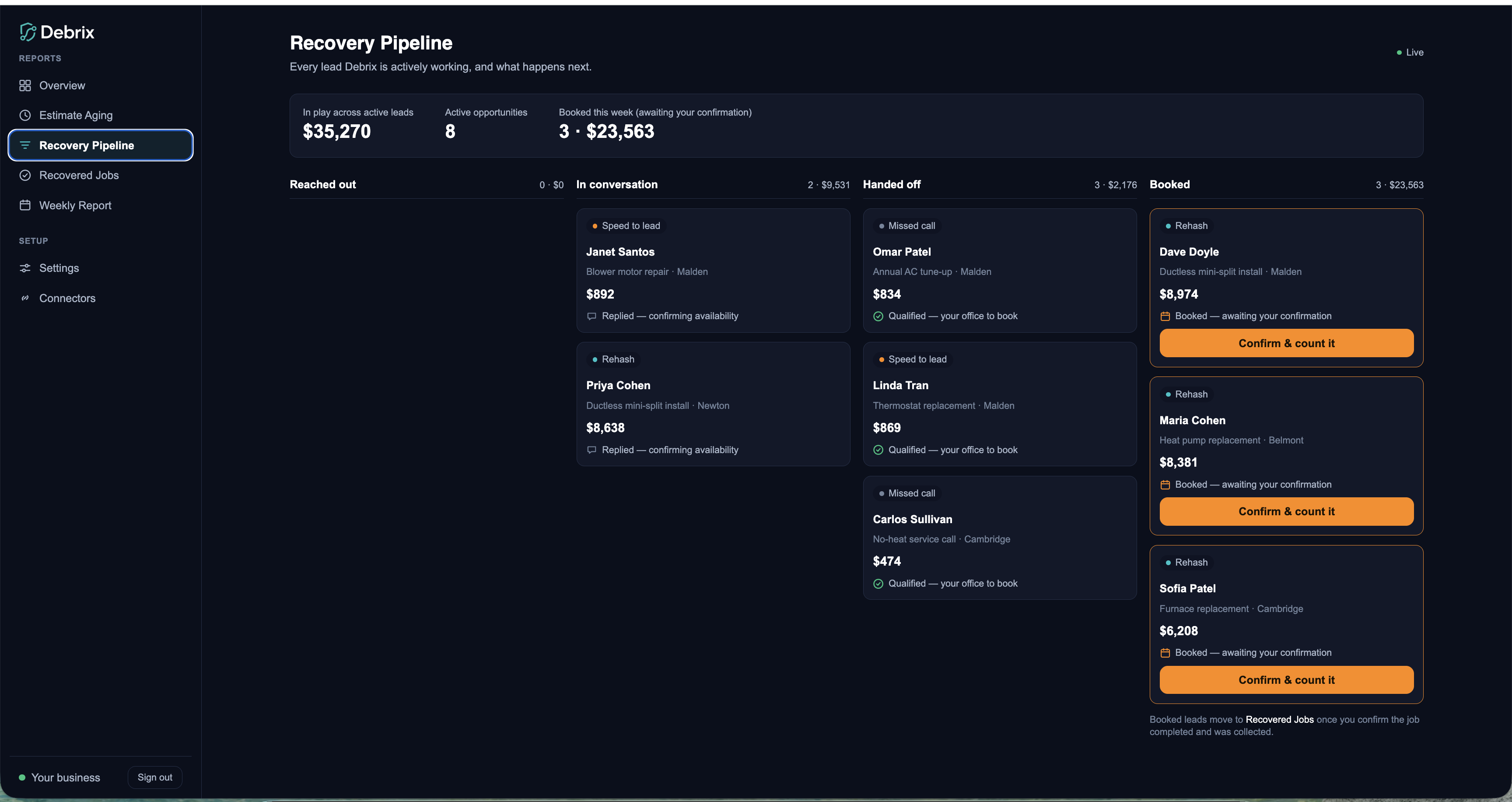Click "No-heat service call · Cambridge" text

[941, 539]
